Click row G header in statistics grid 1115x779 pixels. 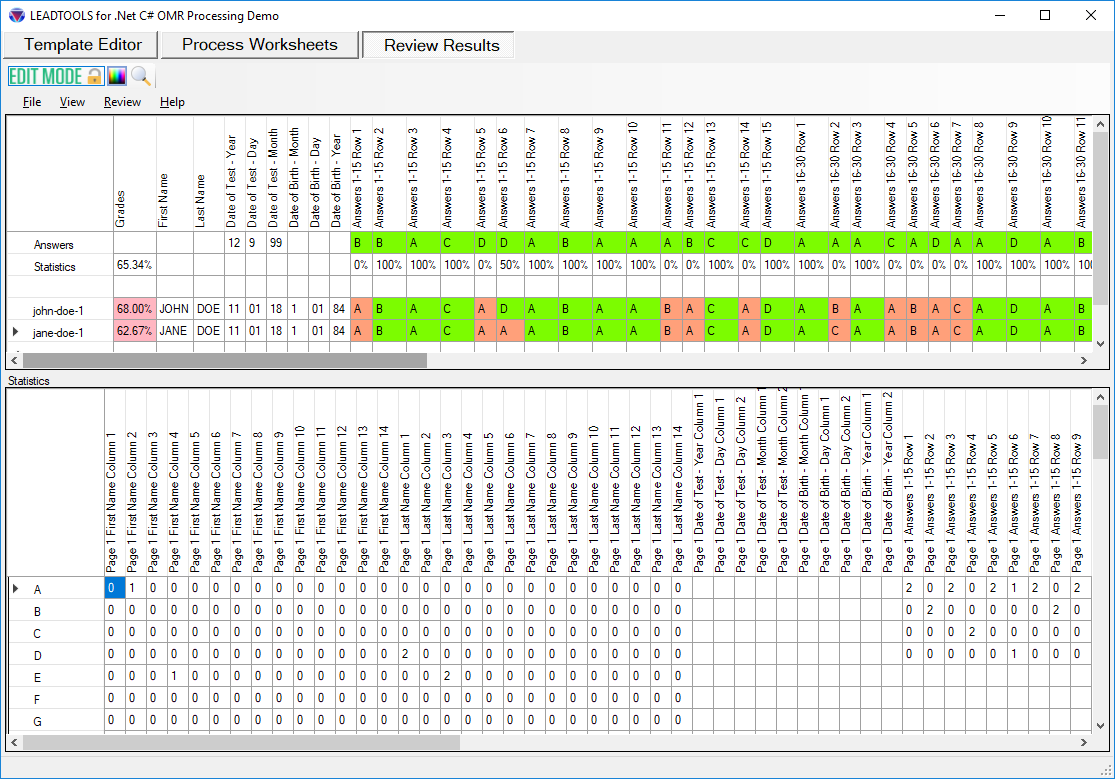(55, 721)
